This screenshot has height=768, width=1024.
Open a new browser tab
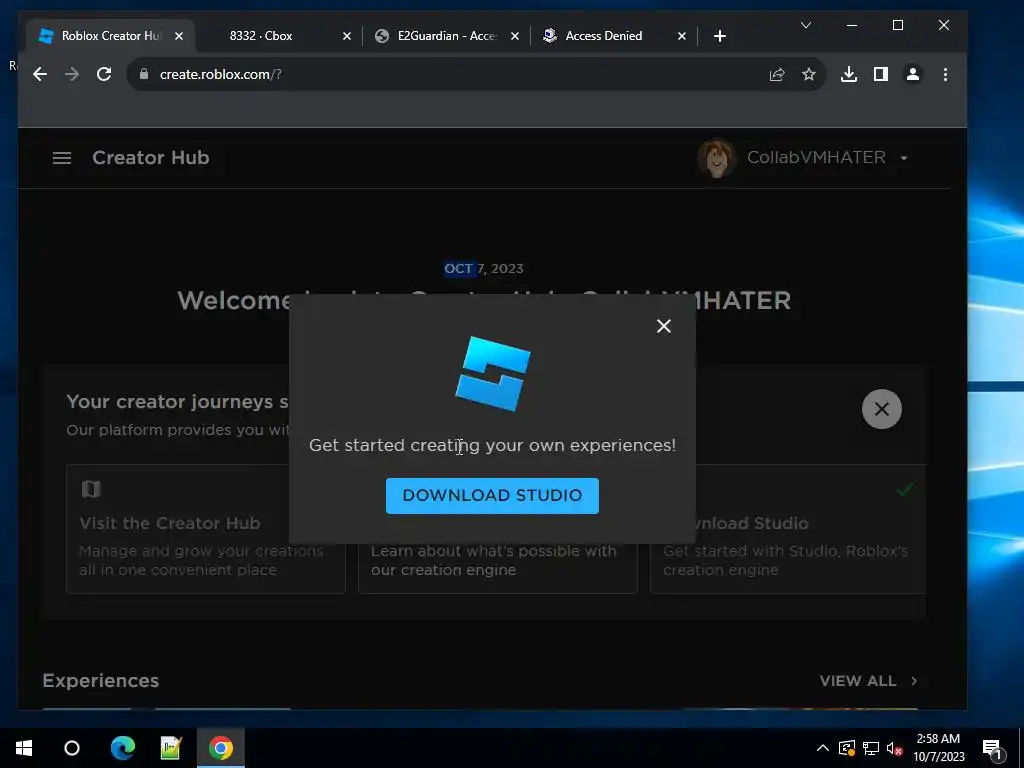[720, 36]
